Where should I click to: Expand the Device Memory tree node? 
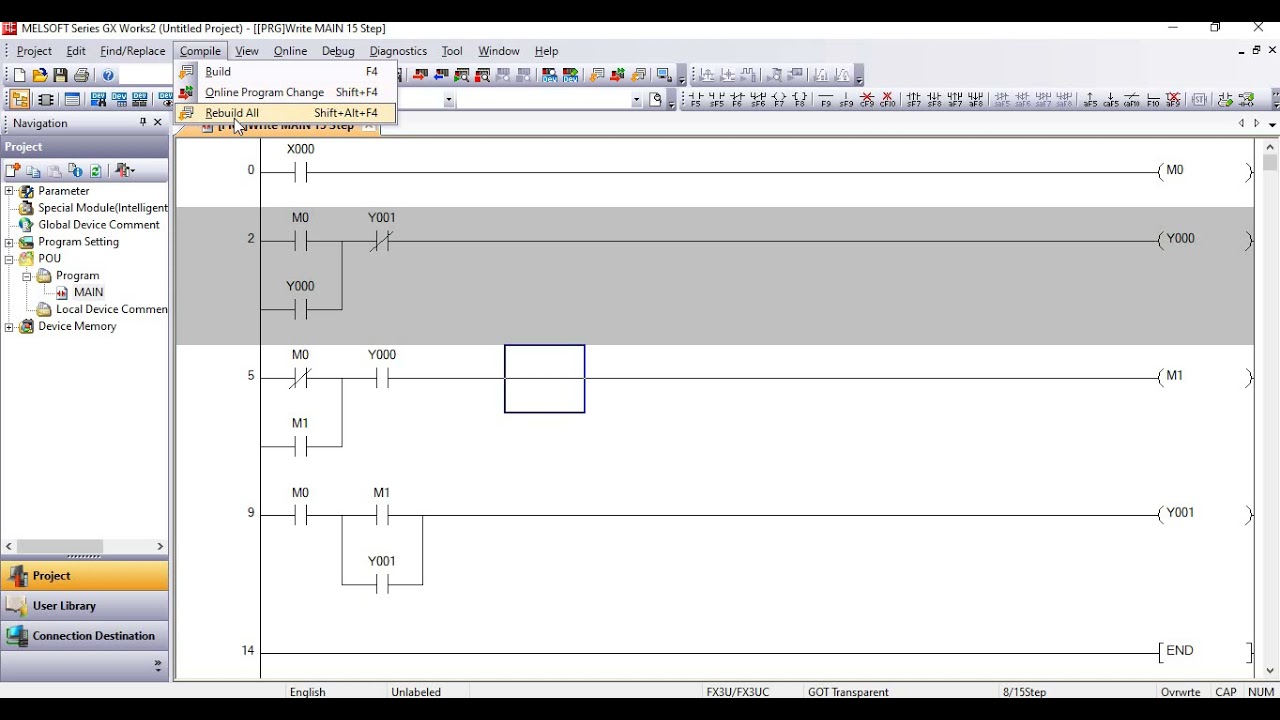(x=9, y=327)
